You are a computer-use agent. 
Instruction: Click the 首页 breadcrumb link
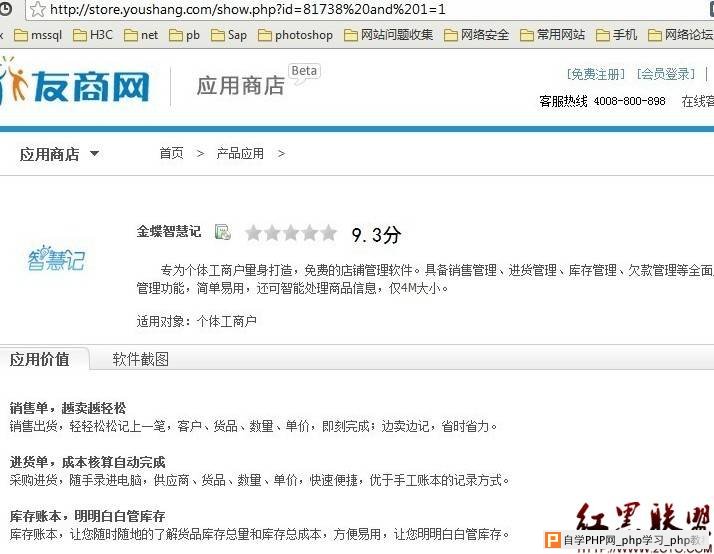point(171,153)
